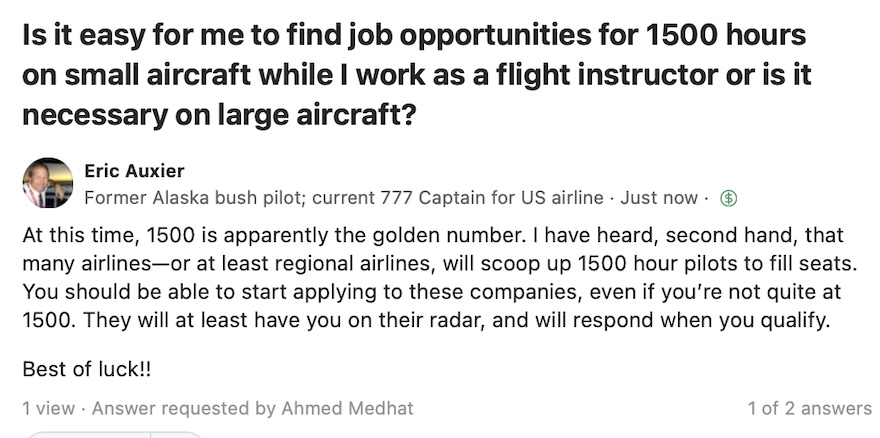Click 'necessary on large aircraft?' in the title
The width and height of the screenshot is (880, 438).
[219, 115]
